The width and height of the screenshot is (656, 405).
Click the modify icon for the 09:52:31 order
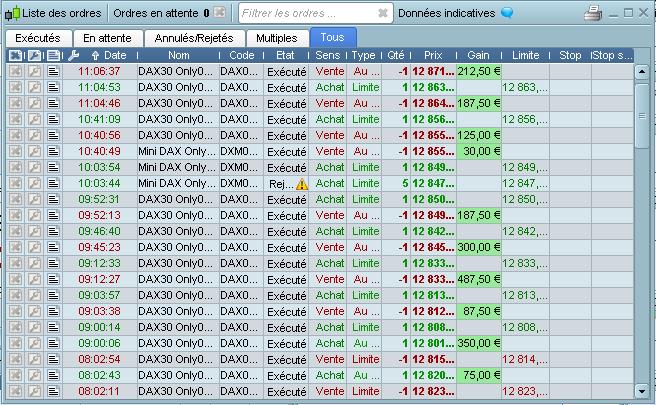[35, 199]
